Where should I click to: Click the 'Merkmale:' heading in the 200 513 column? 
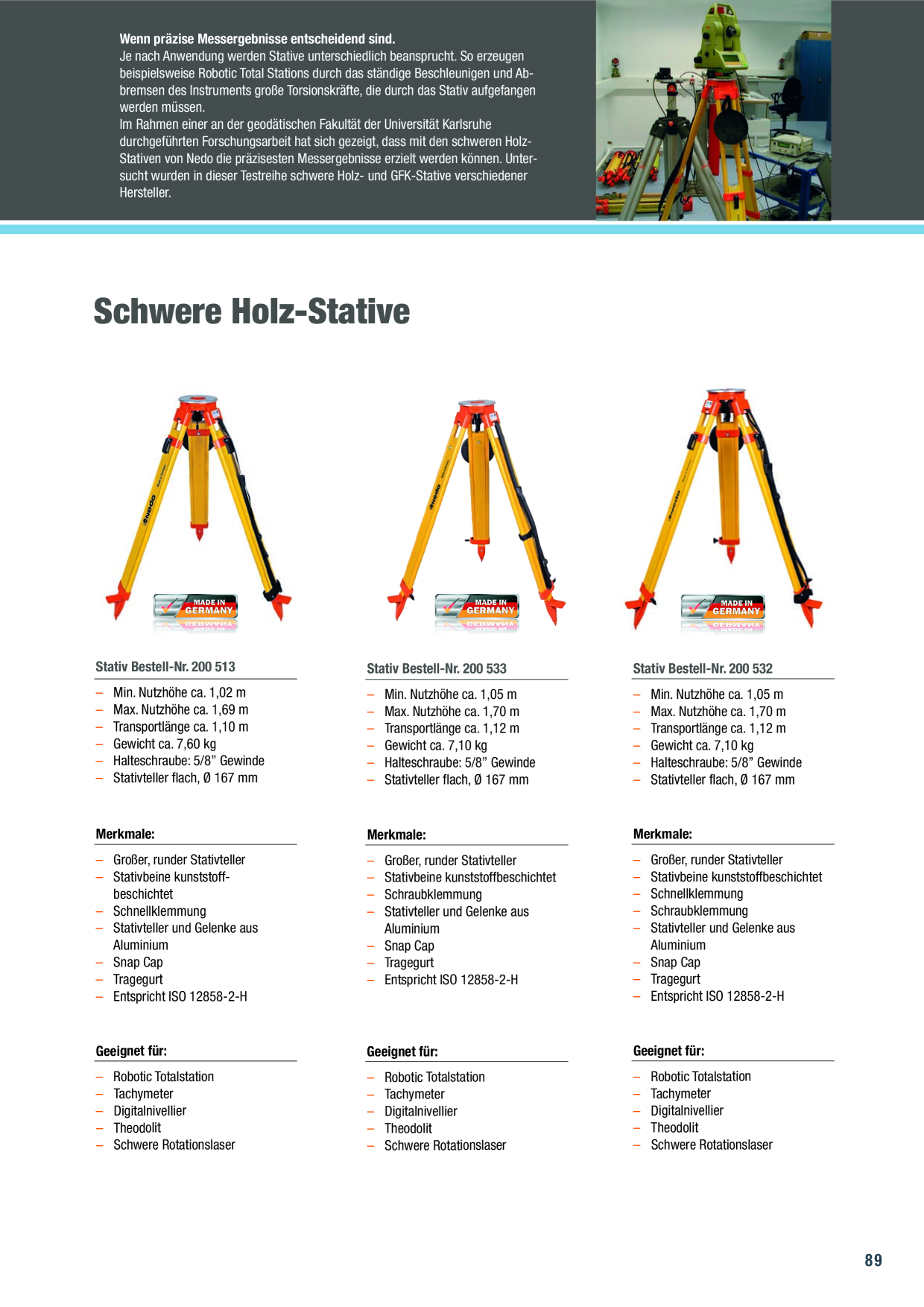coord(125,835)
